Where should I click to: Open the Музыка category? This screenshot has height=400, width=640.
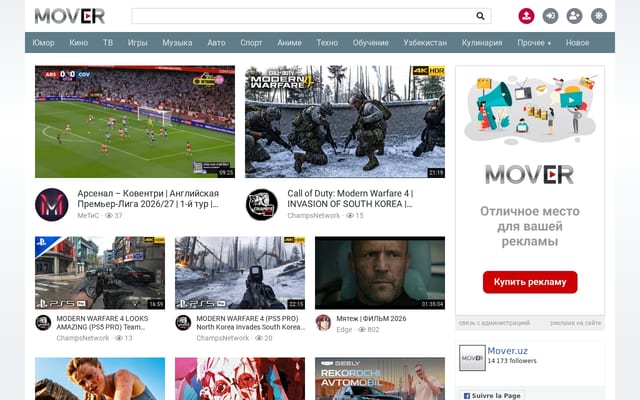click(x=177, y=42)
